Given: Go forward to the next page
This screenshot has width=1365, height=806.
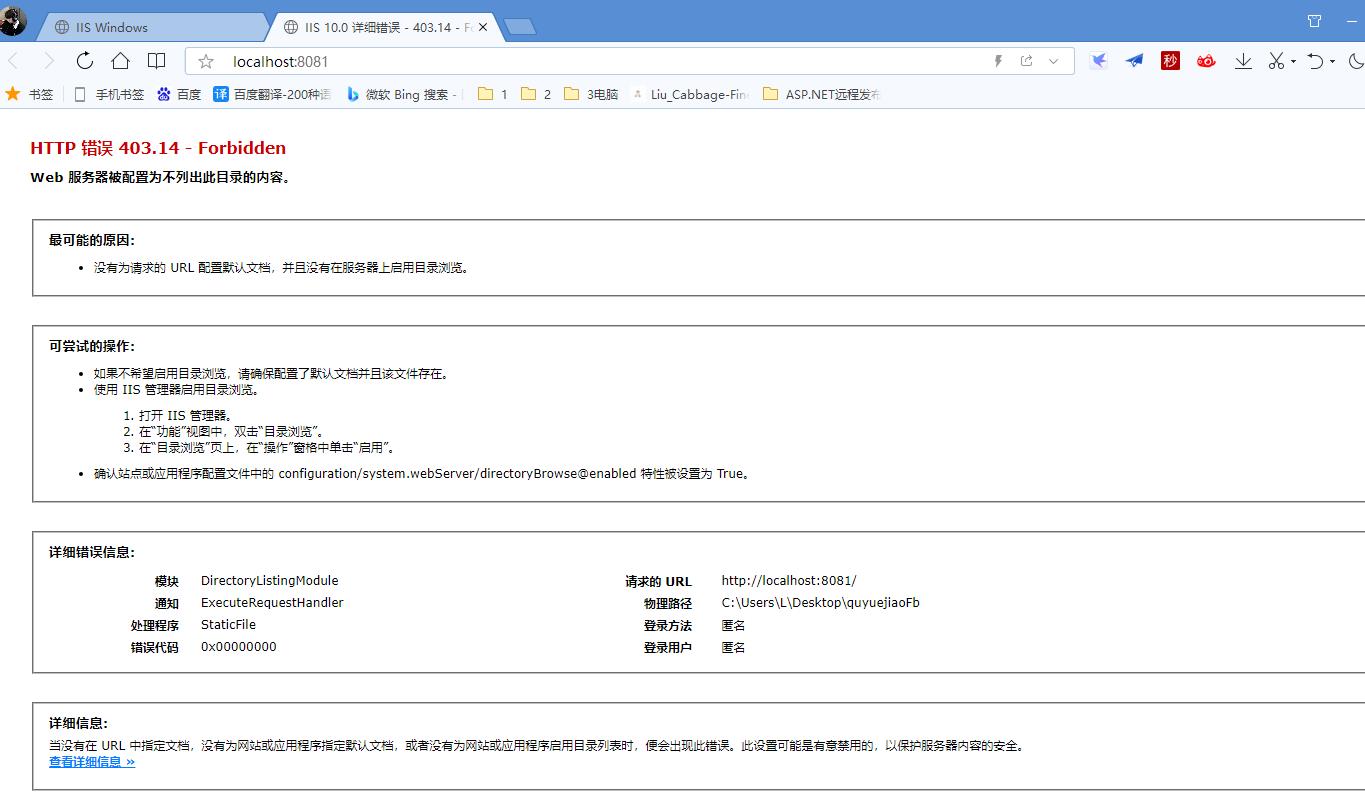Looking at the screenshot, I should click(x=49, y=61).
